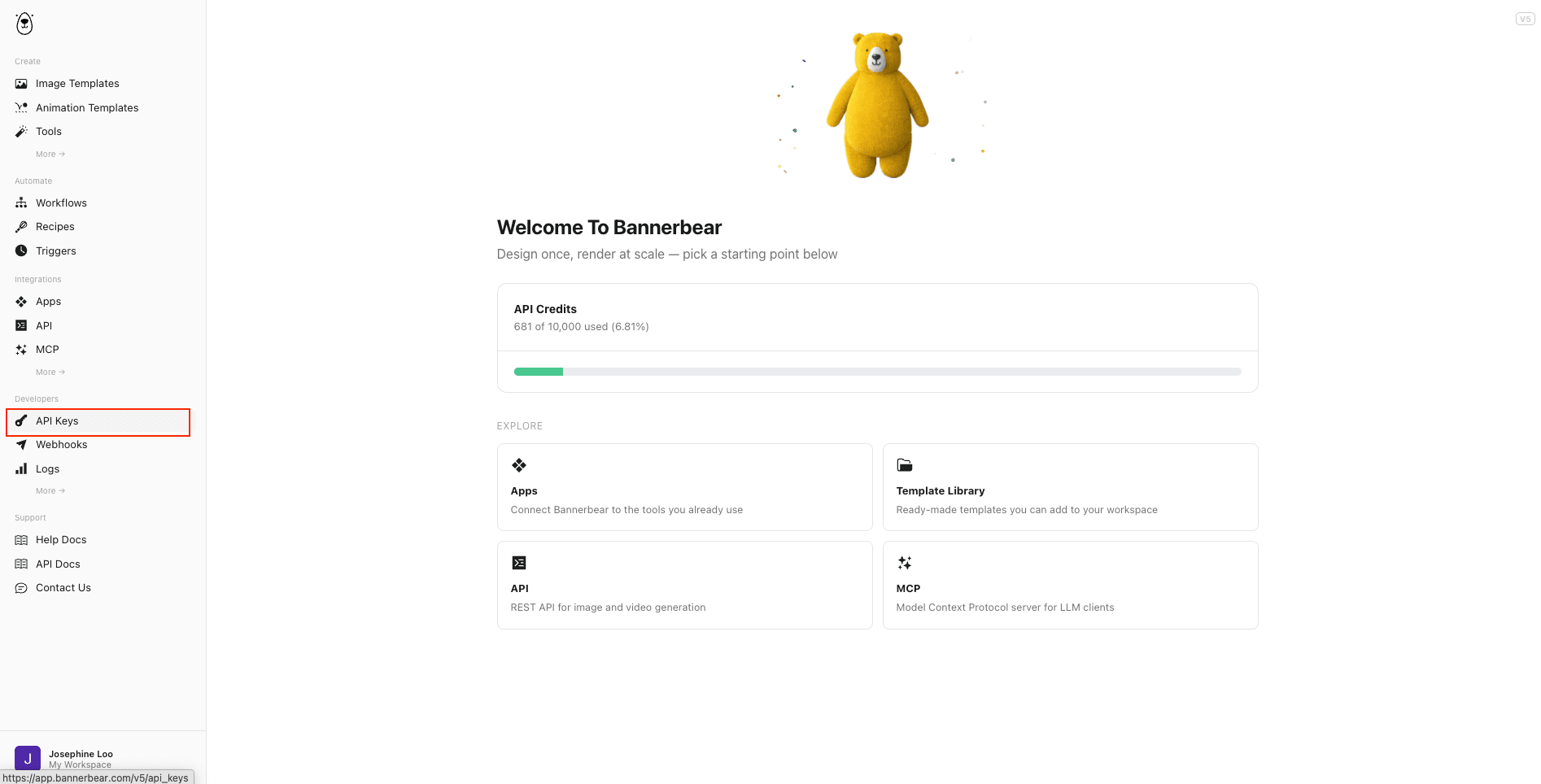Open Animation Templates in sidebar
The height and width of the screenshot is (784, 1541).
(x=87, y=107)
